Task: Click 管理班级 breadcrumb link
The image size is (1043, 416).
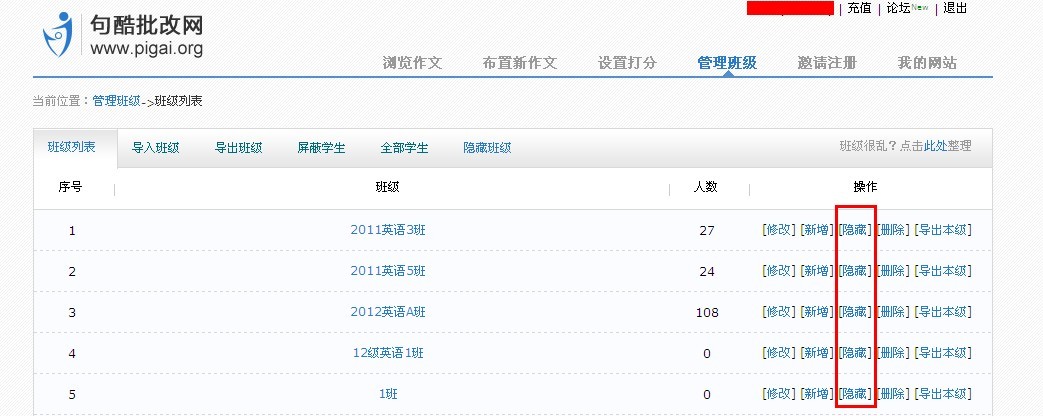Action: [116, 101]
